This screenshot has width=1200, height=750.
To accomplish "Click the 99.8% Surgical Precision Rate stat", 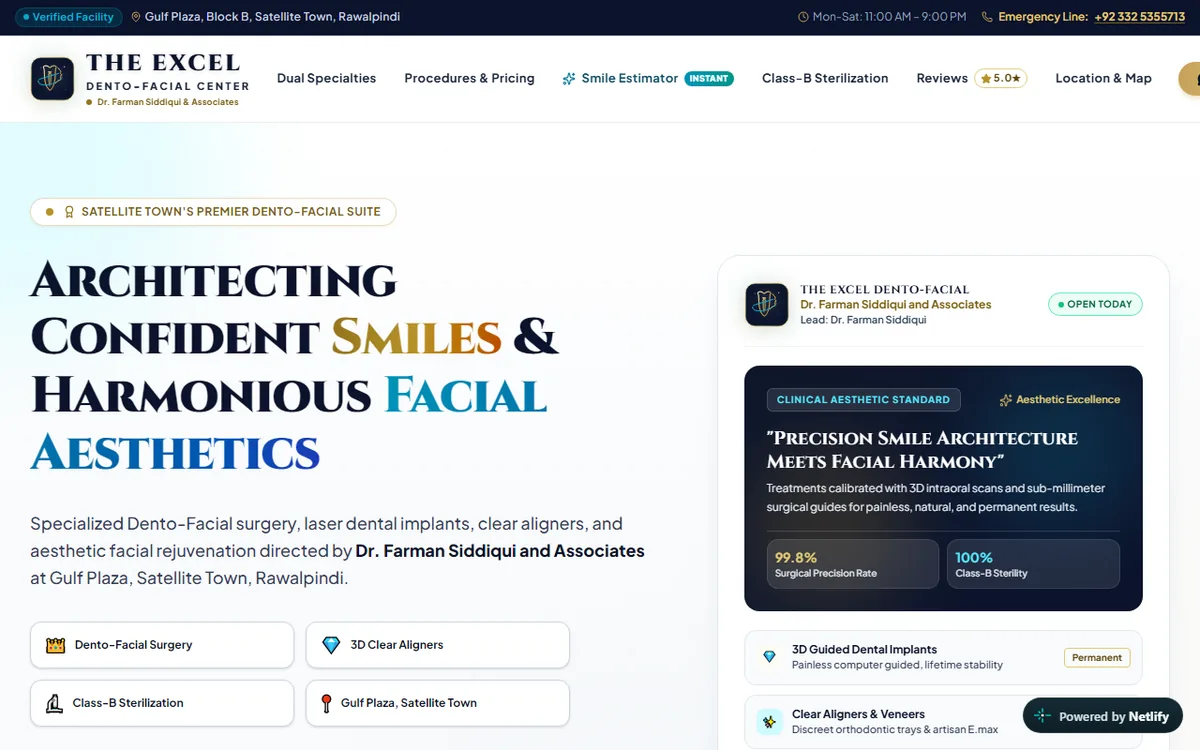I will [x=853, y=564].
